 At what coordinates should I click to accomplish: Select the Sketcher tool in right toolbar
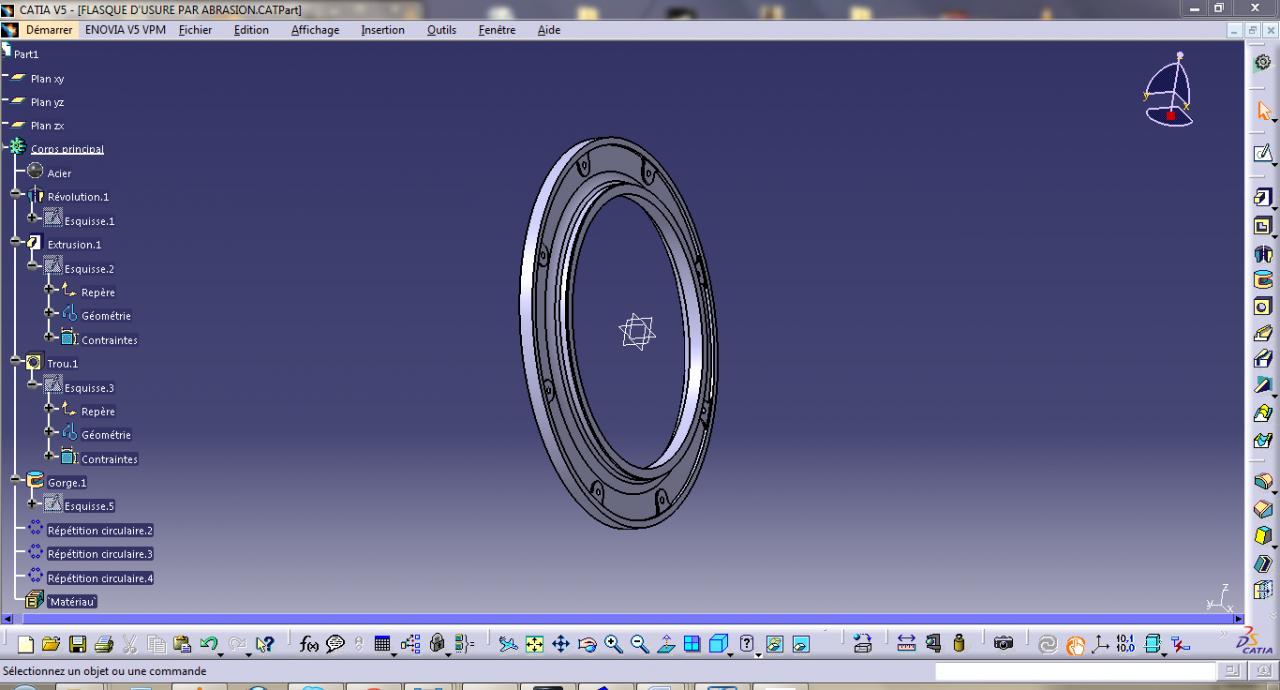pyautogui.click(x=1263, y=153)
